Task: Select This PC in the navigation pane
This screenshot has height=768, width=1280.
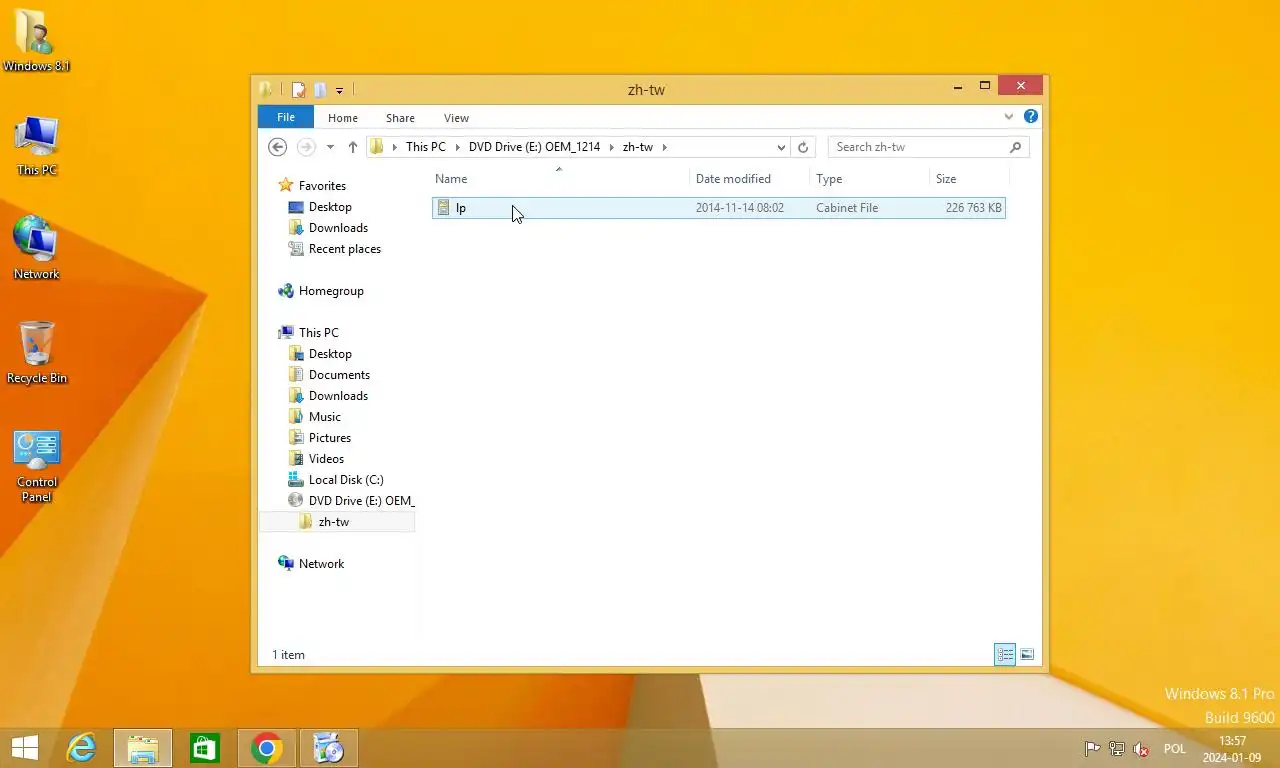Action: [318, 333]
